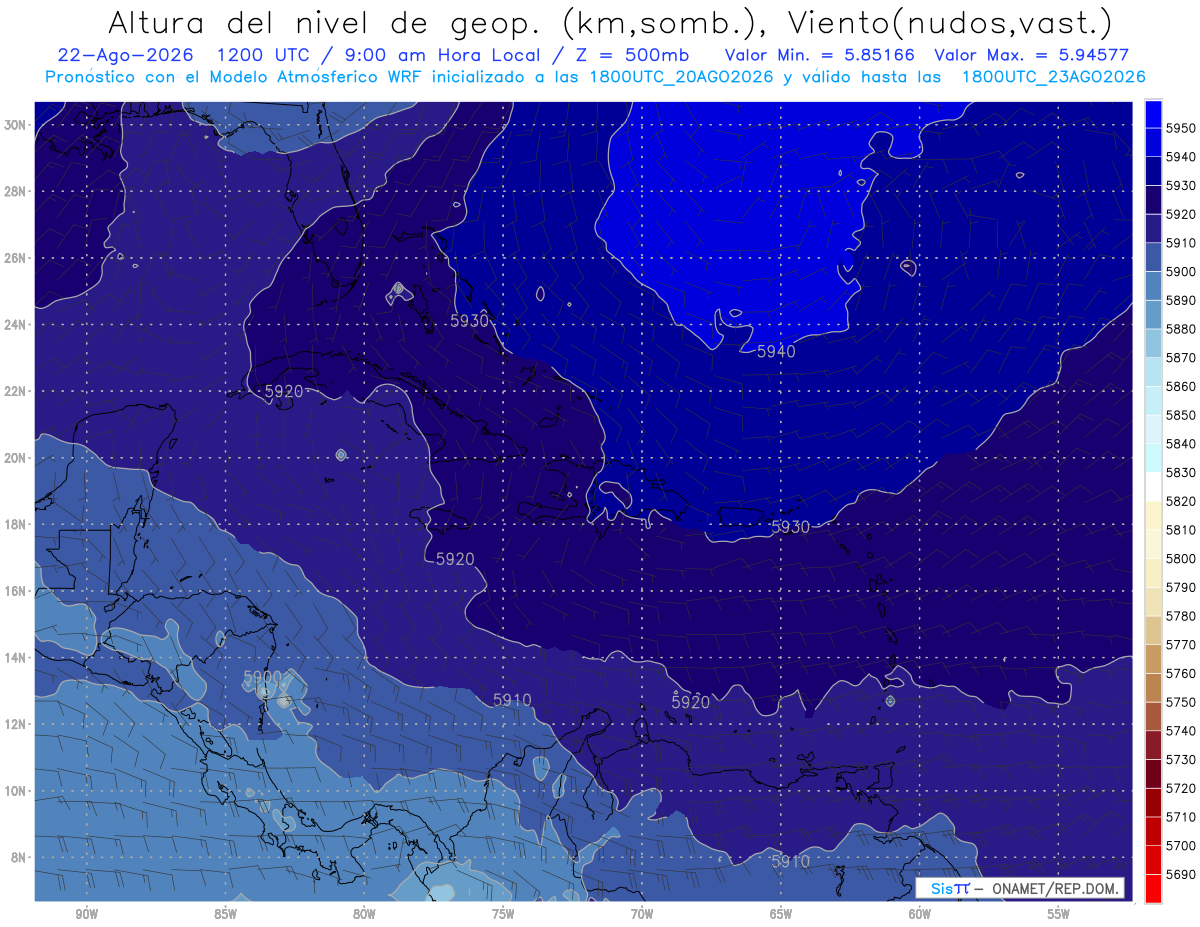Click the '75W' longitude axis label
Image resolution: width=1200 pixels, height=927 pixels.
pos(503,915)
